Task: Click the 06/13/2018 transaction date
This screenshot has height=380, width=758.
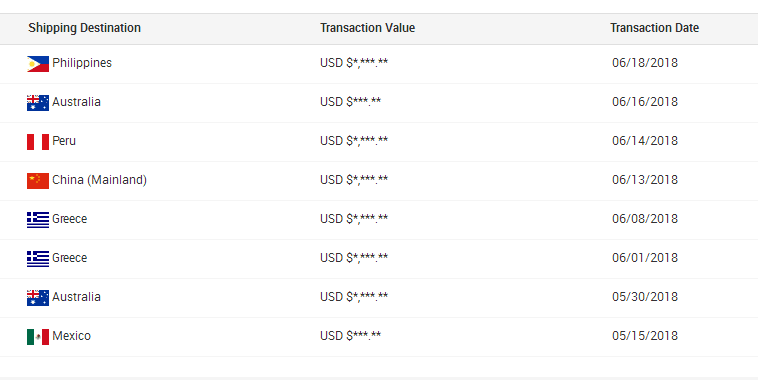Action: 645,180
